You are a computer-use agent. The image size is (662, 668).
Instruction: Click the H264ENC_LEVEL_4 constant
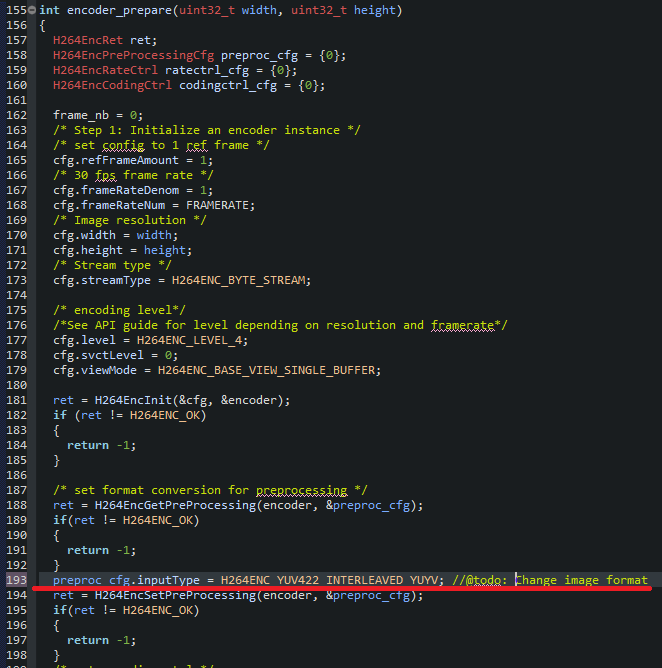189,340
